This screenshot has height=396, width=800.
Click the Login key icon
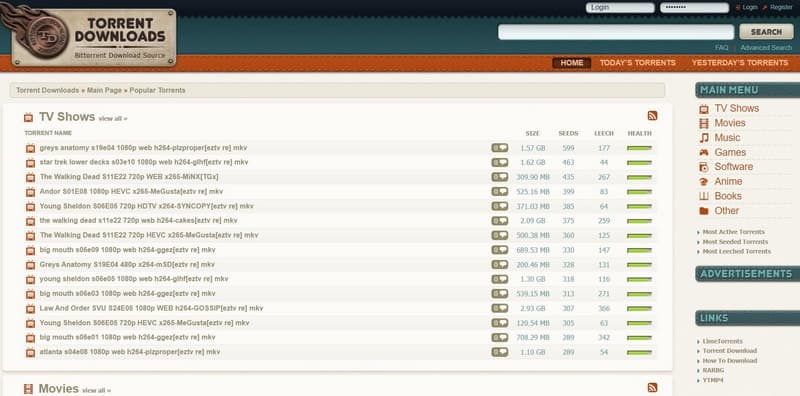coord(738,8)
